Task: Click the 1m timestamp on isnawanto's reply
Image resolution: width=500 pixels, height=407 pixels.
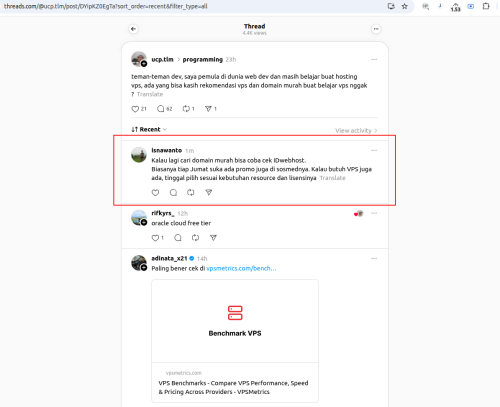Action: (x=190, y=151)
